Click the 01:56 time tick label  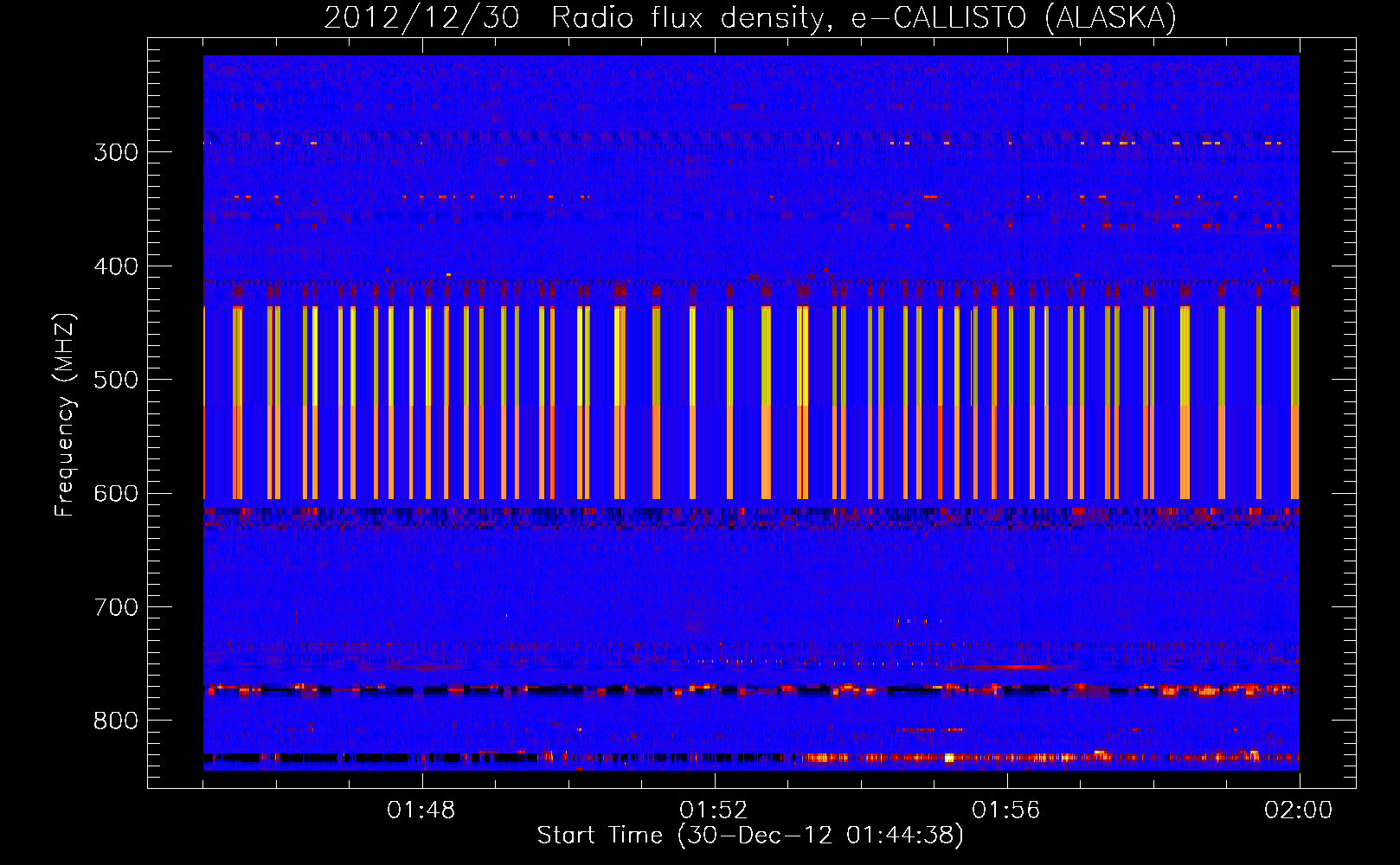tap(1006, 811)
